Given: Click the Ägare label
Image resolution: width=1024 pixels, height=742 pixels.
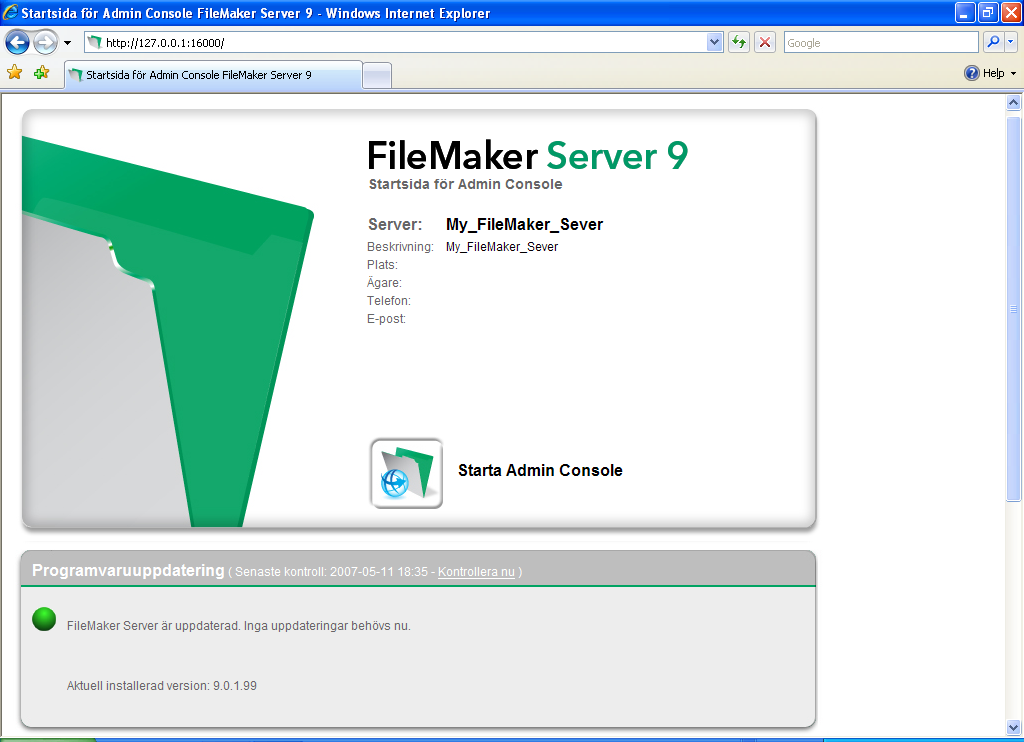Looking at the screenshot, I should click(384, 282).
